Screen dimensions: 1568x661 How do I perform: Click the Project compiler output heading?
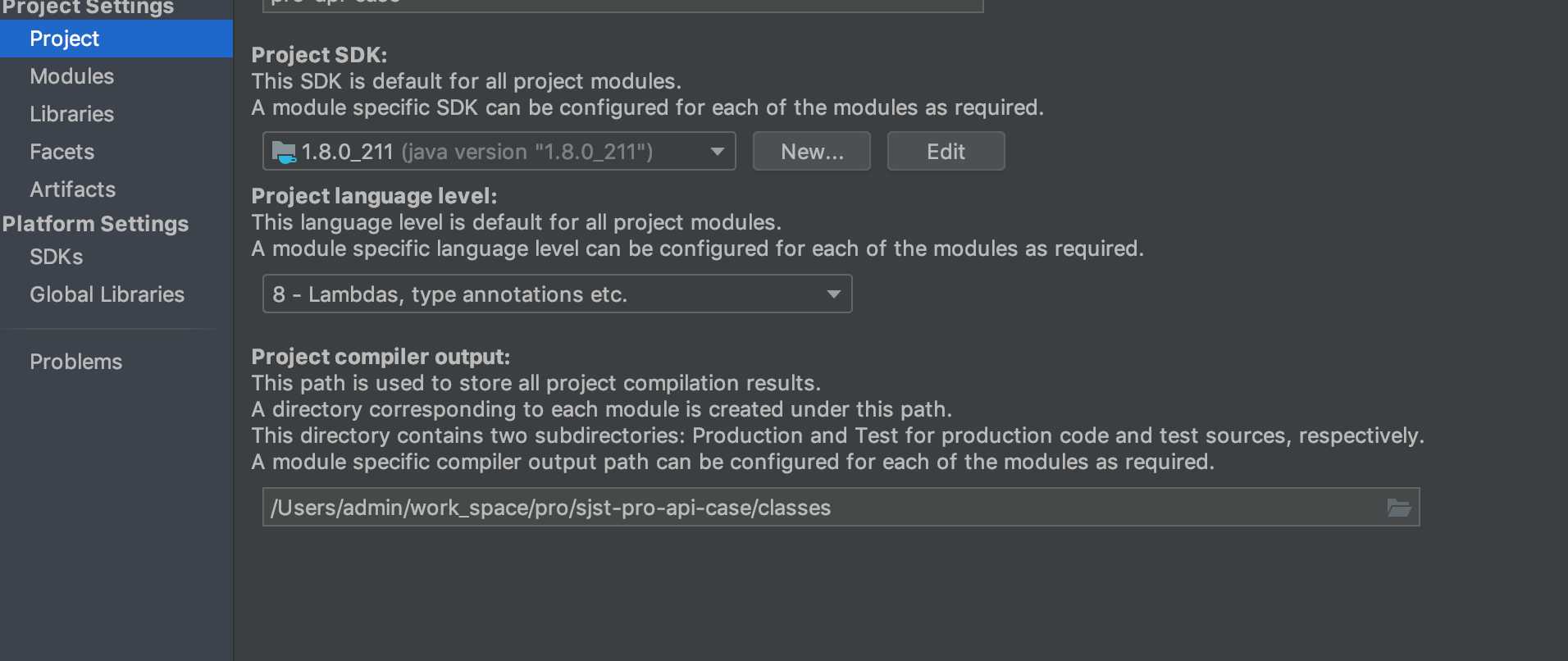pyautogui.click(x=381, y=357)
